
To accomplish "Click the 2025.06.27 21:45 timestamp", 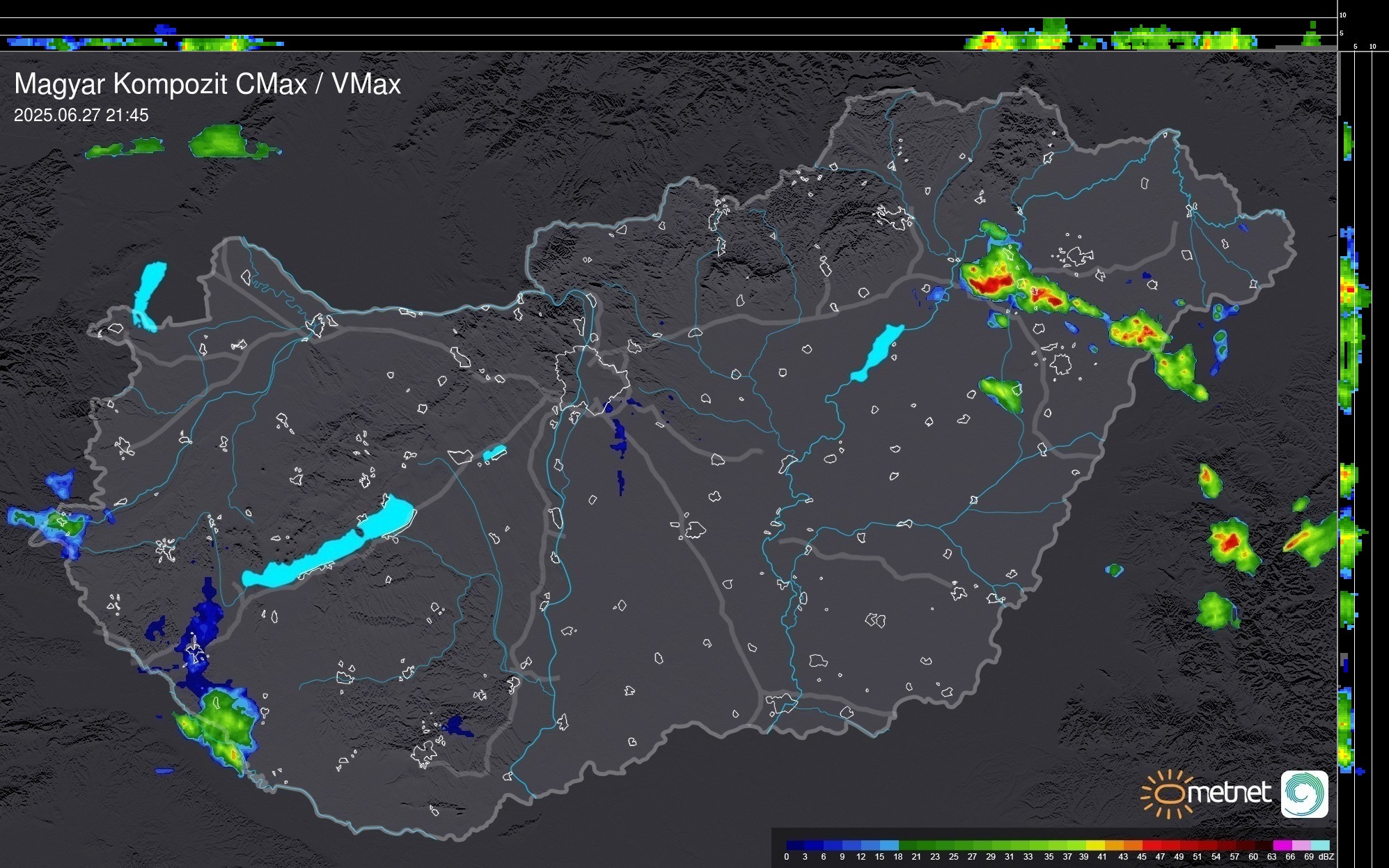I will click(x=81, y=116).
